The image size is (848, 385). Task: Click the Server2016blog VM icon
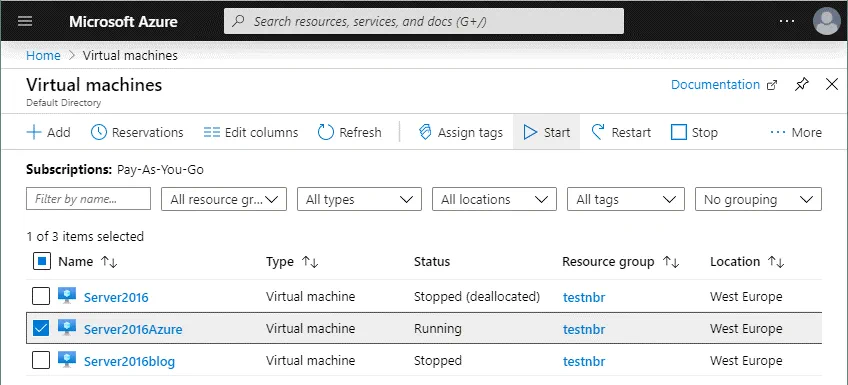pos(67,360)
